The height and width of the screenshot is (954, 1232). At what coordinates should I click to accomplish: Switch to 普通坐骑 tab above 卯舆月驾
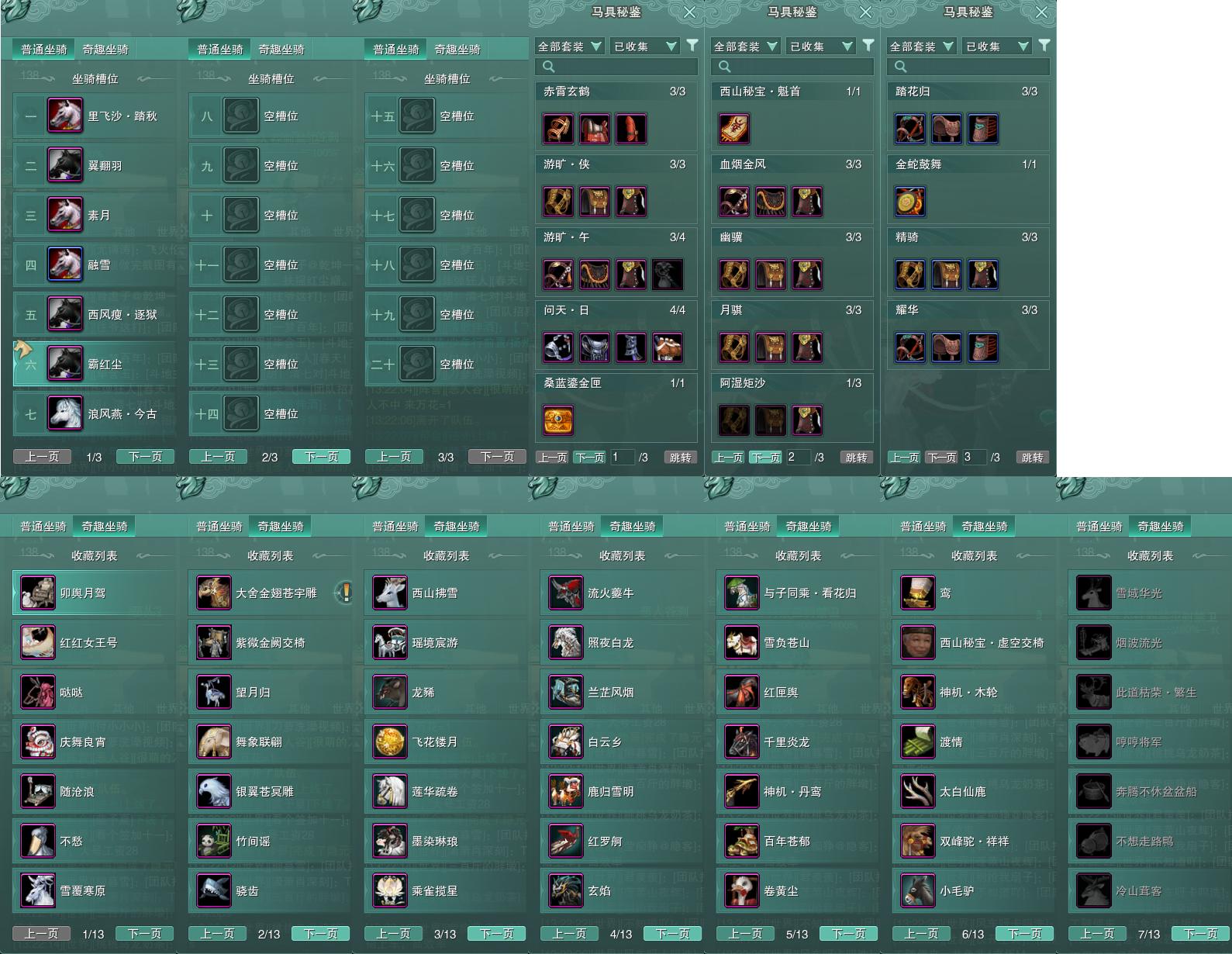[x=43, y=527]
